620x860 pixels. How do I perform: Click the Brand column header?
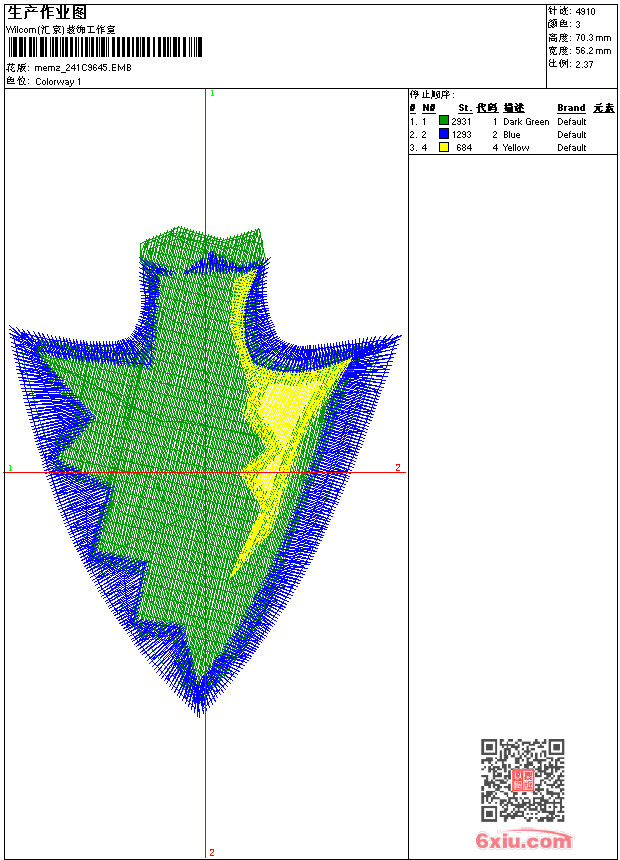(571, 108)
